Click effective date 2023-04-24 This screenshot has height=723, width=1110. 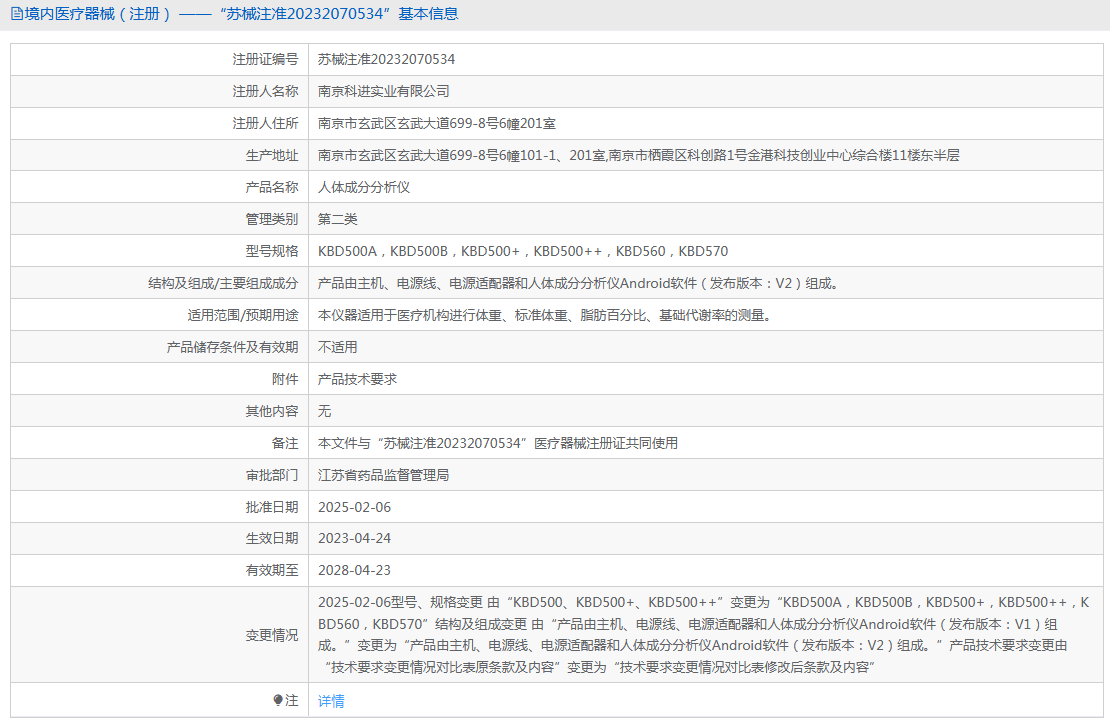coord(354,538)
